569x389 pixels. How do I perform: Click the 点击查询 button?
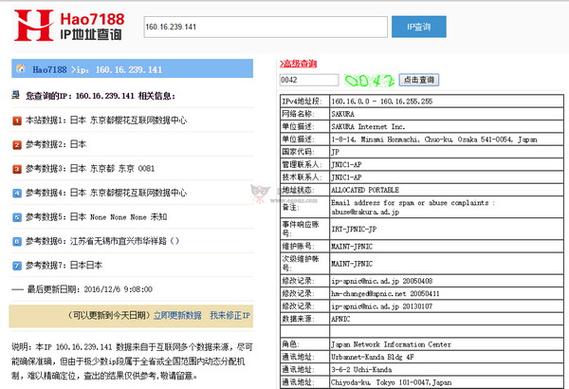[x=419, y=80]
